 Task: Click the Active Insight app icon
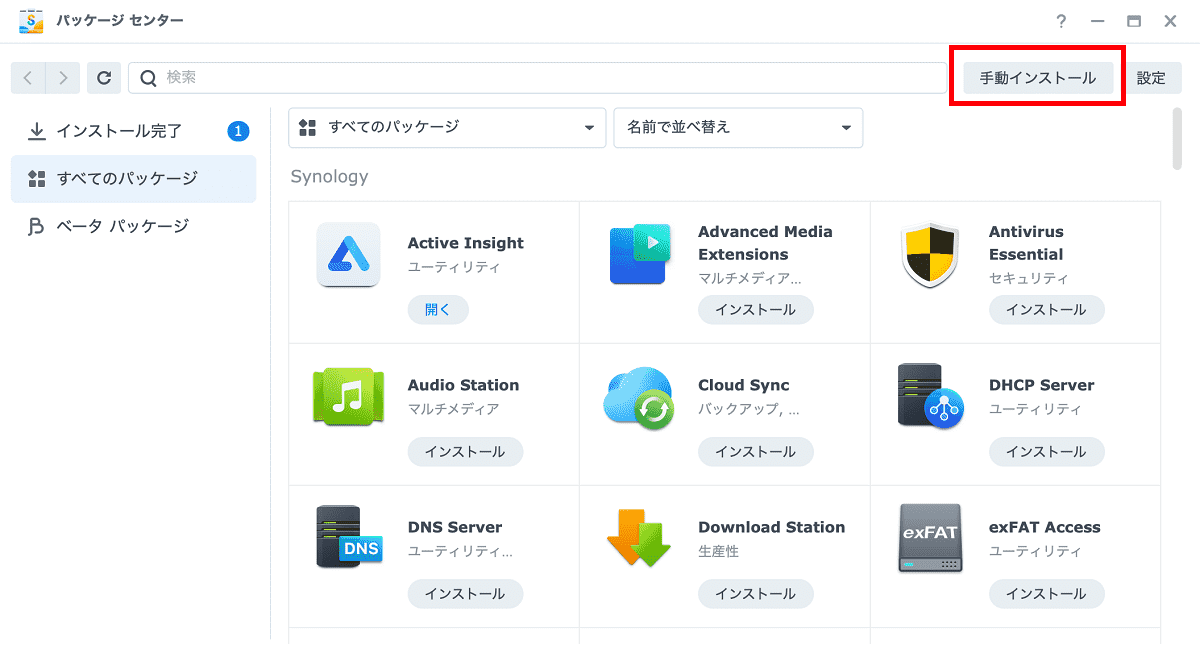click(348, 254)
